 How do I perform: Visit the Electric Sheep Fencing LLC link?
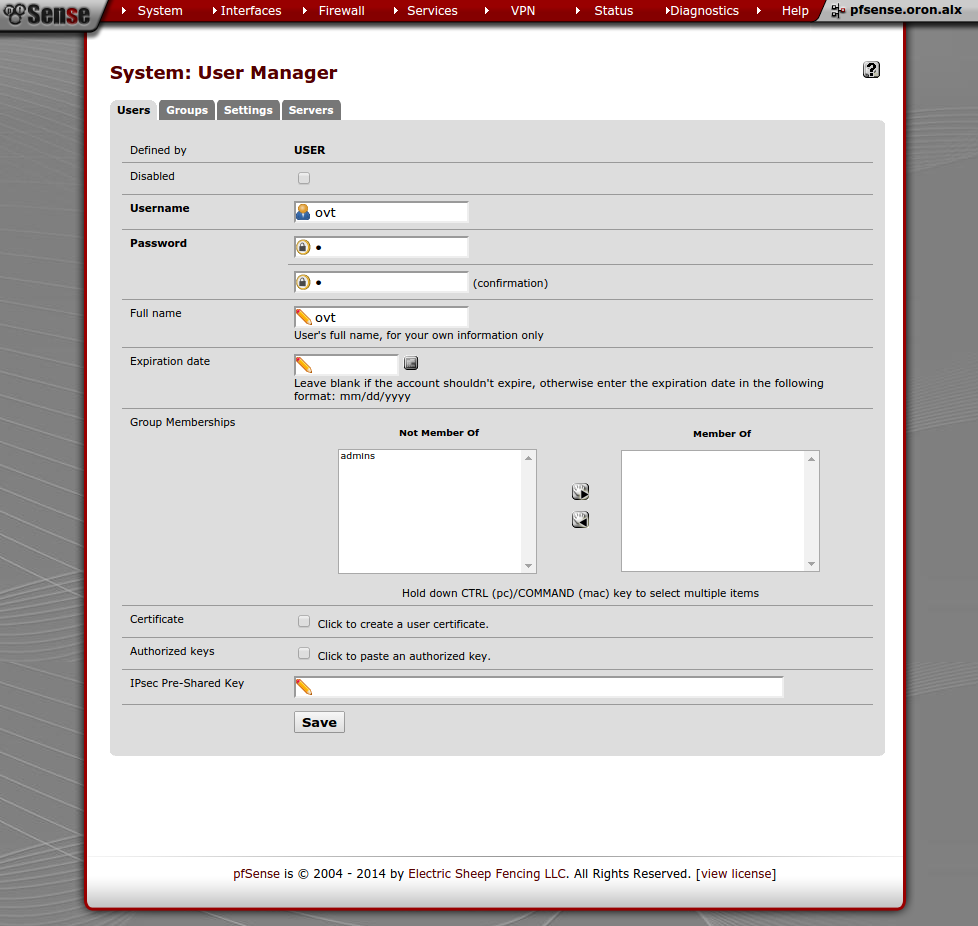[487, 874]
